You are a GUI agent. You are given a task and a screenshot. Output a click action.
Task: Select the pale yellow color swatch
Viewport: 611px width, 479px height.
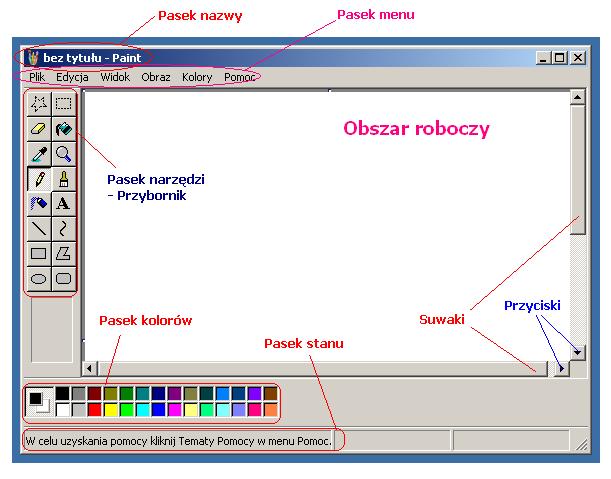pyautogui.click(x=191, y=410)
